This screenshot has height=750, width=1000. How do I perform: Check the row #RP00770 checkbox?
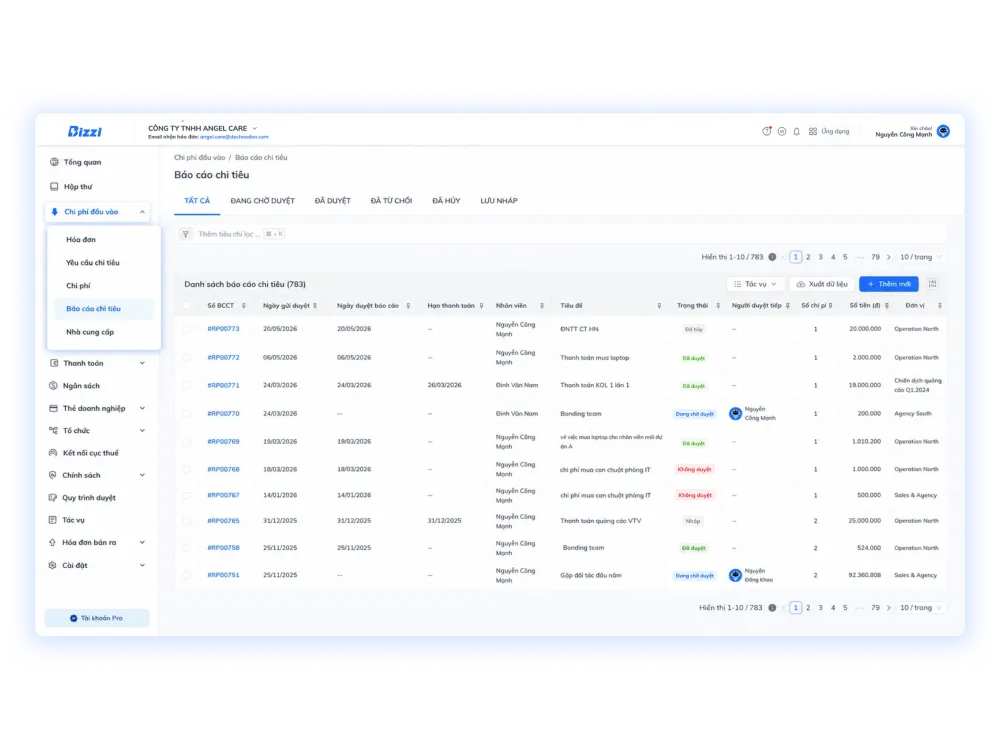[x=187, y=414]
